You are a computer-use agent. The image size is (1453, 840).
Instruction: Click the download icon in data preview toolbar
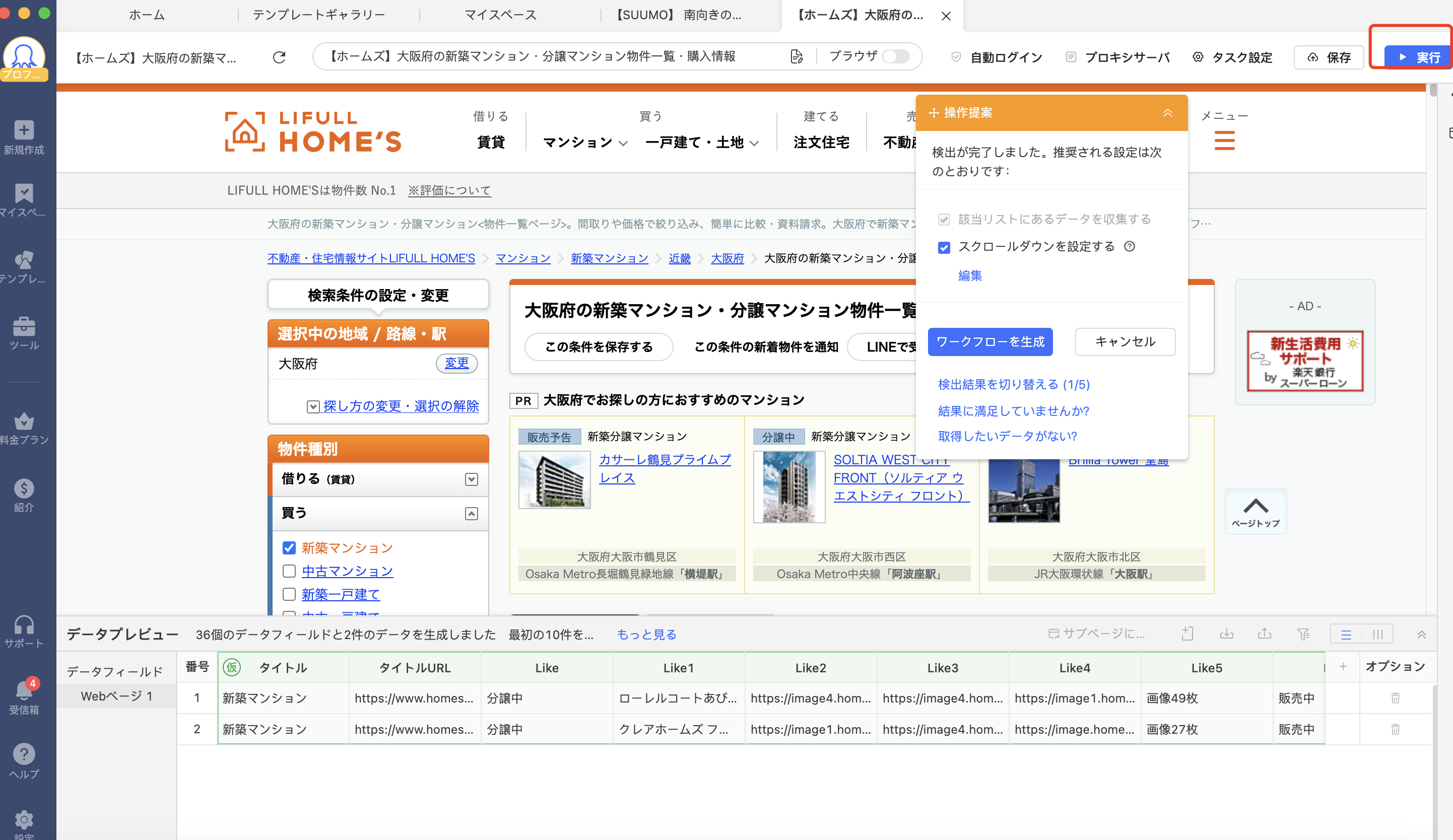tap(1226, 634)
